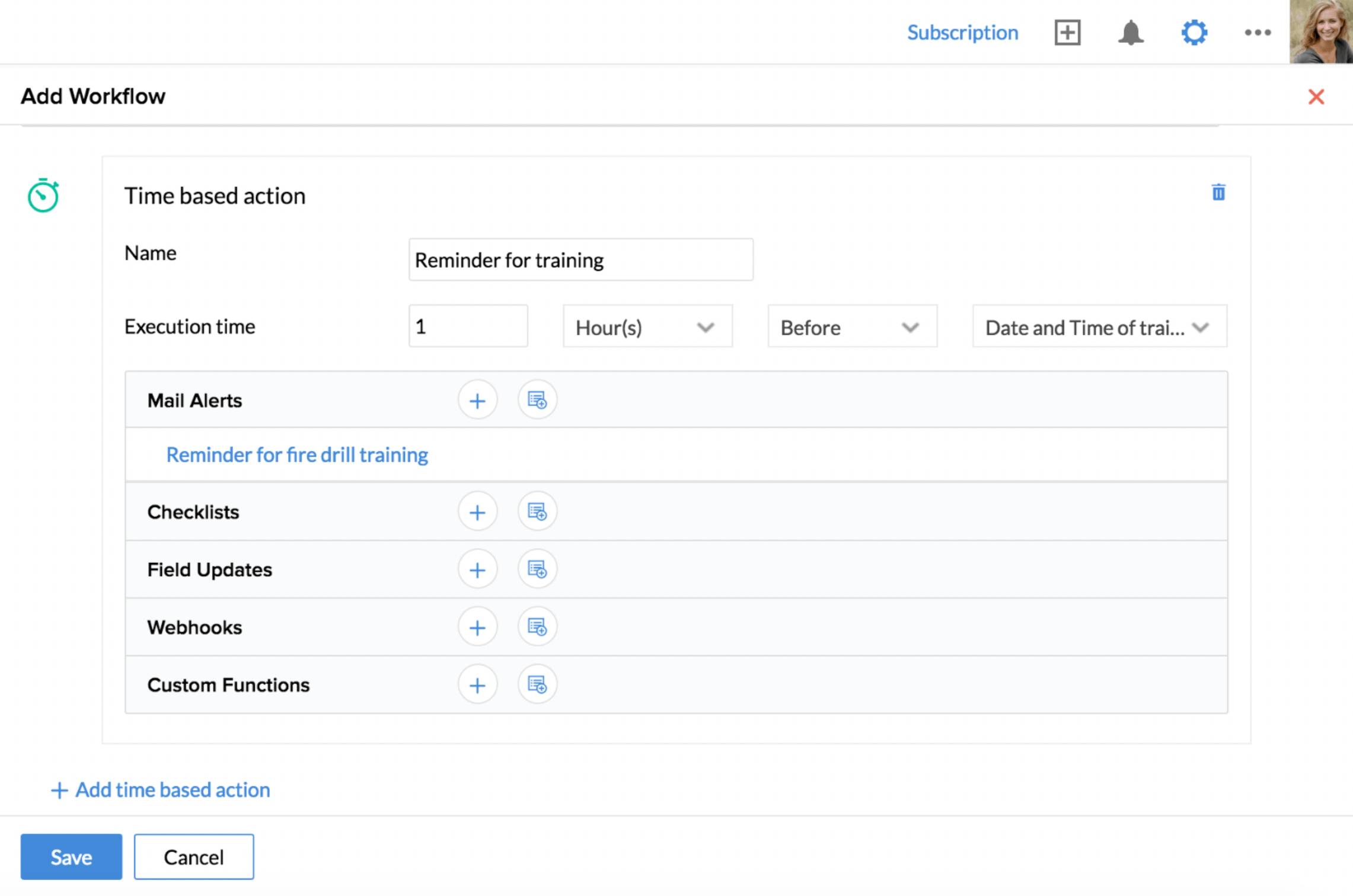Close the Add Workflow panel
The image size is (1353, 896).
point(1316,97)
